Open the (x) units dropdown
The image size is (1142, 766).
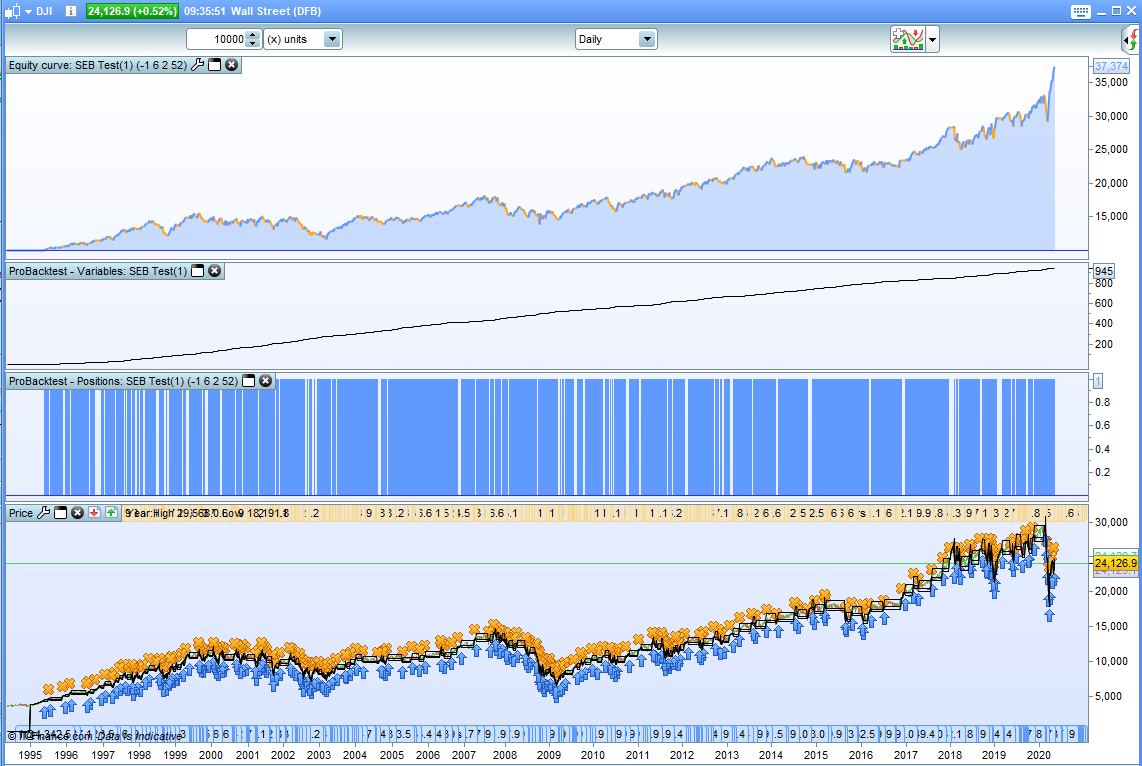tap(302, 39)
